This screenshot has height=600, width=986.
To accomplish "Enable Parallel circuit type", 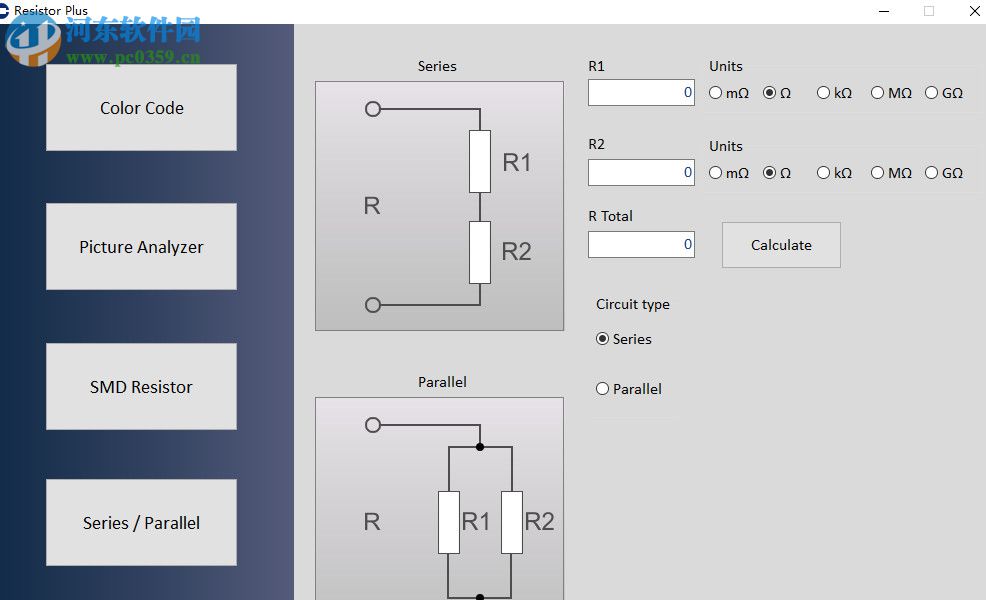I will point(602,388).
